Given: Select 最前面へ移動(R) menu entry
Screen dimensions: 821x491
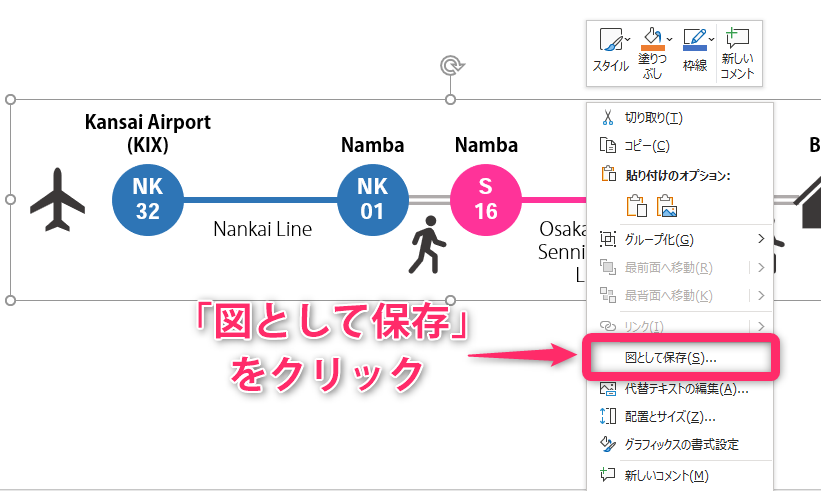Looking at the screenshot, I should (x=680, y=267).
